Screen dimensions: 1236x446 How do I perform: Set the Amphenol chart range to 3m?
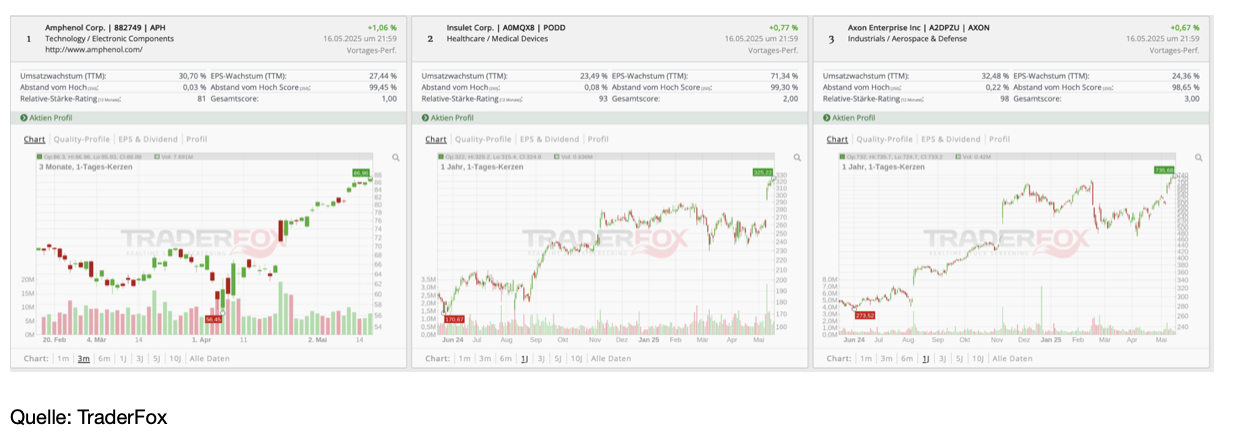pos(84,358)
